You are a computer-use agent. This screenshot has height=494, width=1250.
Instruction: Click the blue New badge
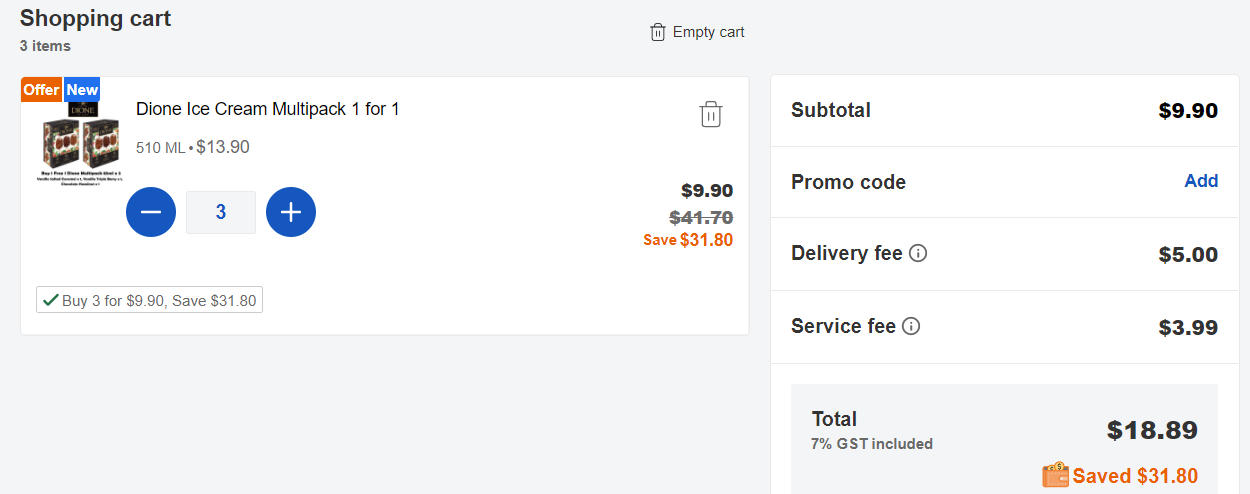point(82,90)
